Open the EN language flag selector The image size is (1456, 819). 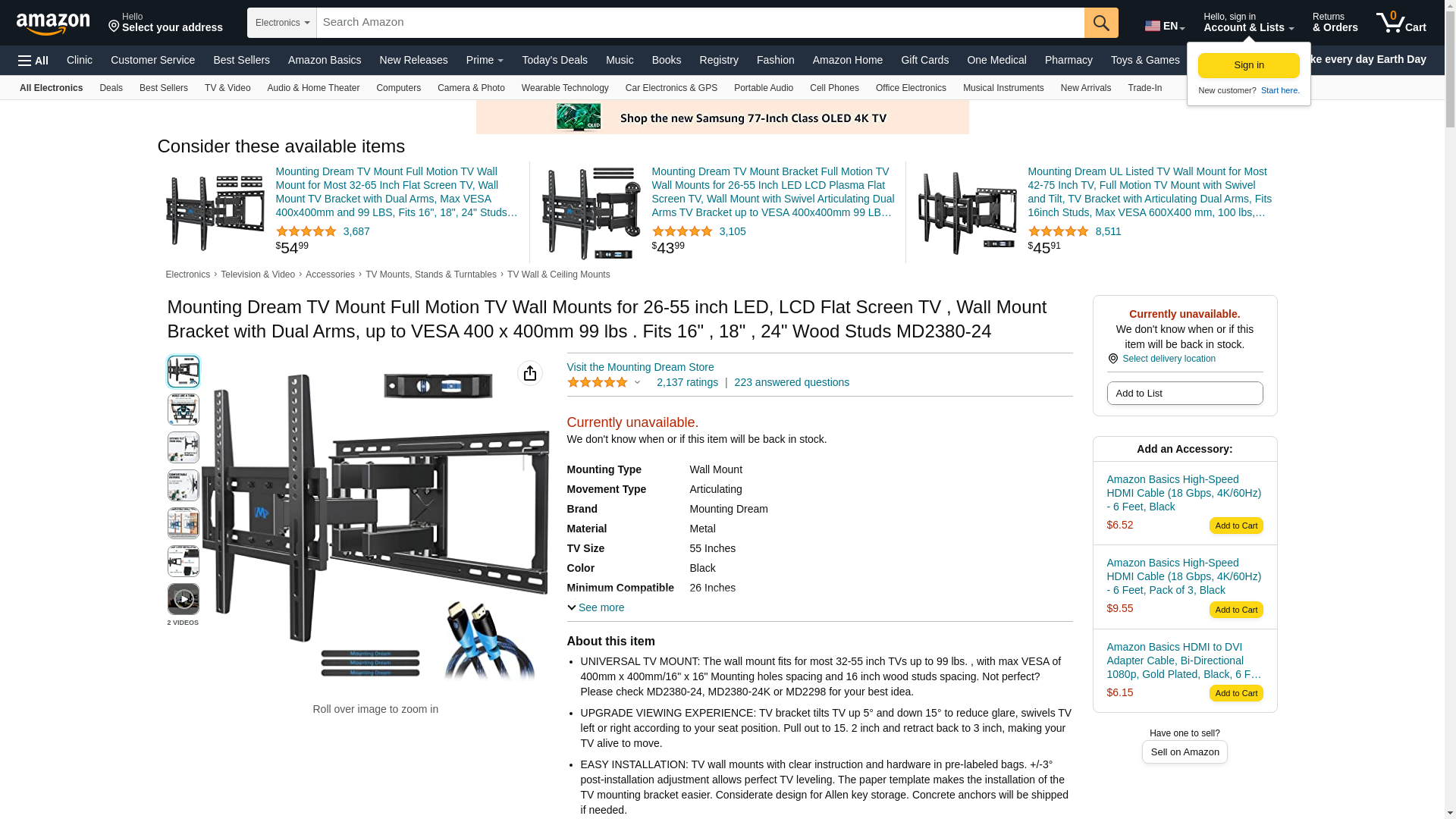(x=1165, y=26)
